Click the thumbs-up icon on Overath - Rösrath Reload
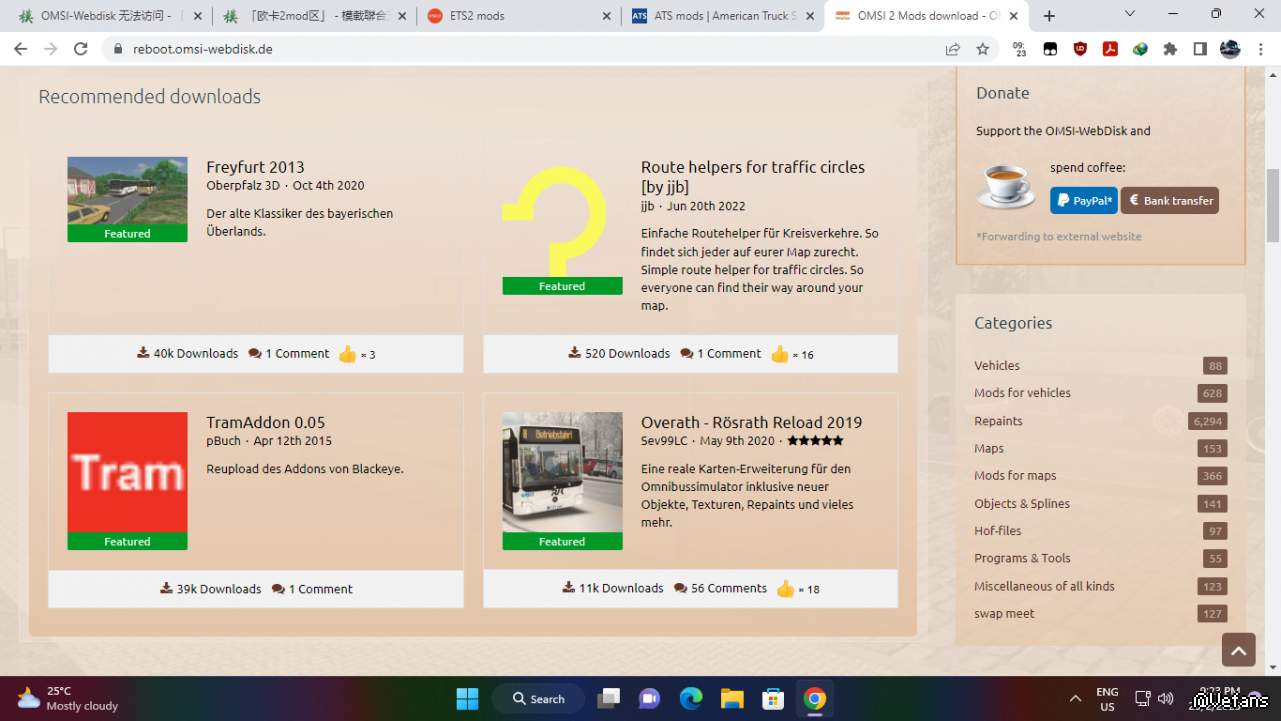The height and width of the screenshot is (721, 1281). click(785, 589)
